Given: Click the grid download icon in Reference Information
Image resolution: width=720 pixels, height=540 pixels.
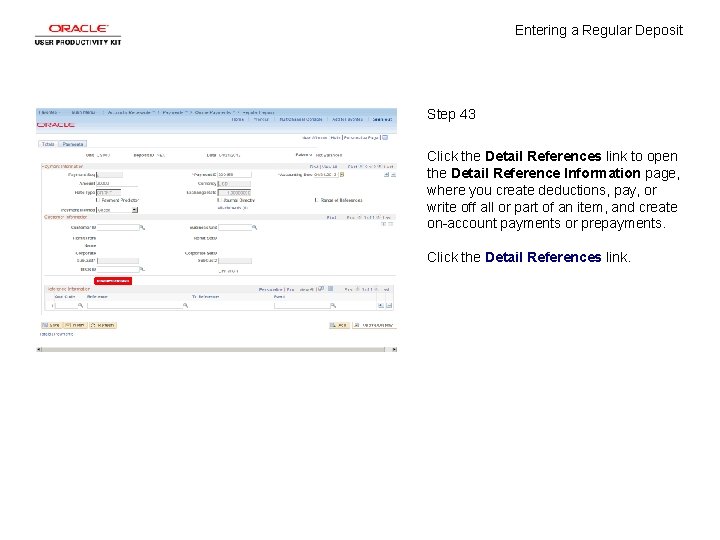Looking at the screenshot, I should coord(330,289).
